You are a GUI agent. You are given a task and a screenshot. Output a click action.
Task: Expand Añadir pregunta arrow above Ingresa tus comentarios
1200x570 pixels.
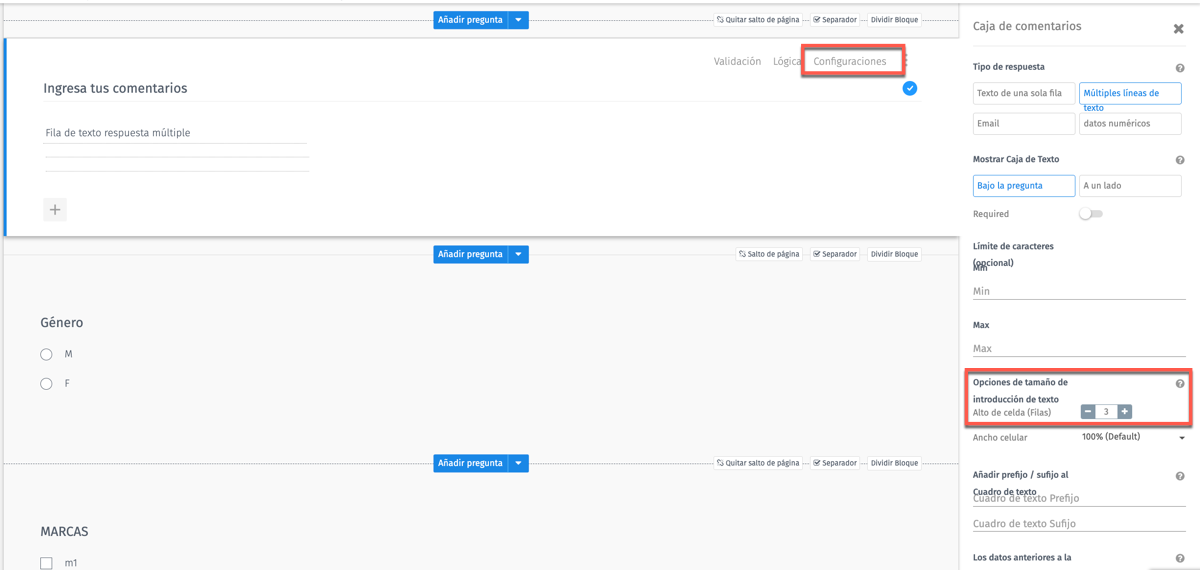click(x=518, y=19)
